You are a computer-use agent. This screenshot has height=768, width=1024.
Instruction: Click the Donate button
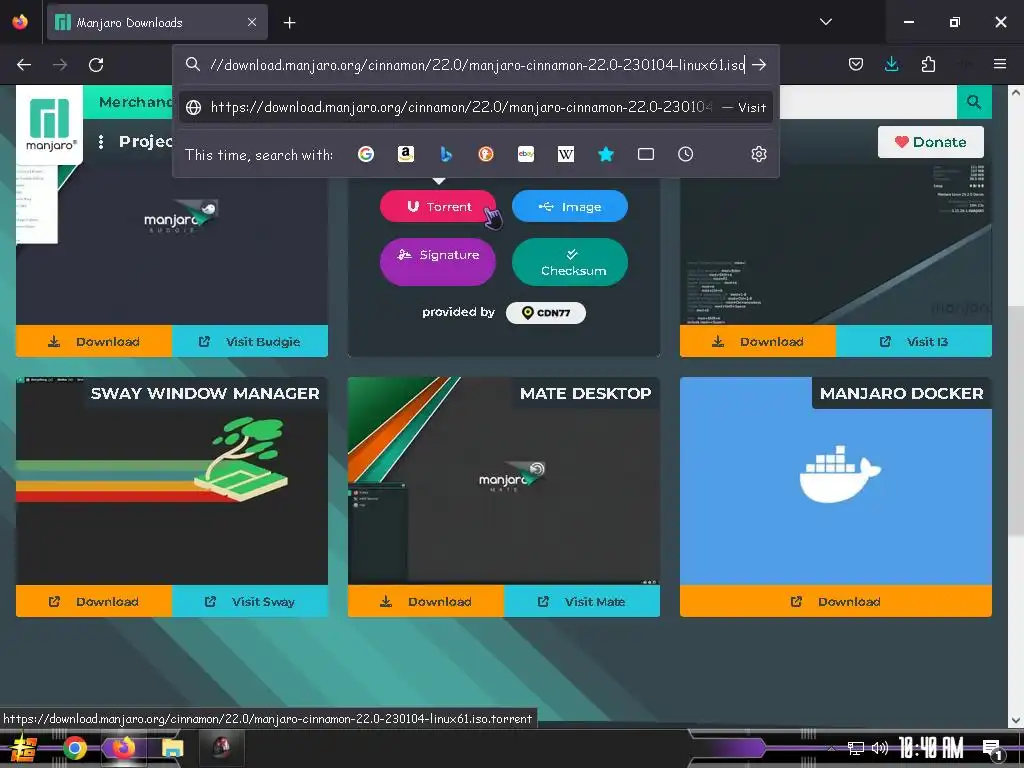click(x=931, y=142)
